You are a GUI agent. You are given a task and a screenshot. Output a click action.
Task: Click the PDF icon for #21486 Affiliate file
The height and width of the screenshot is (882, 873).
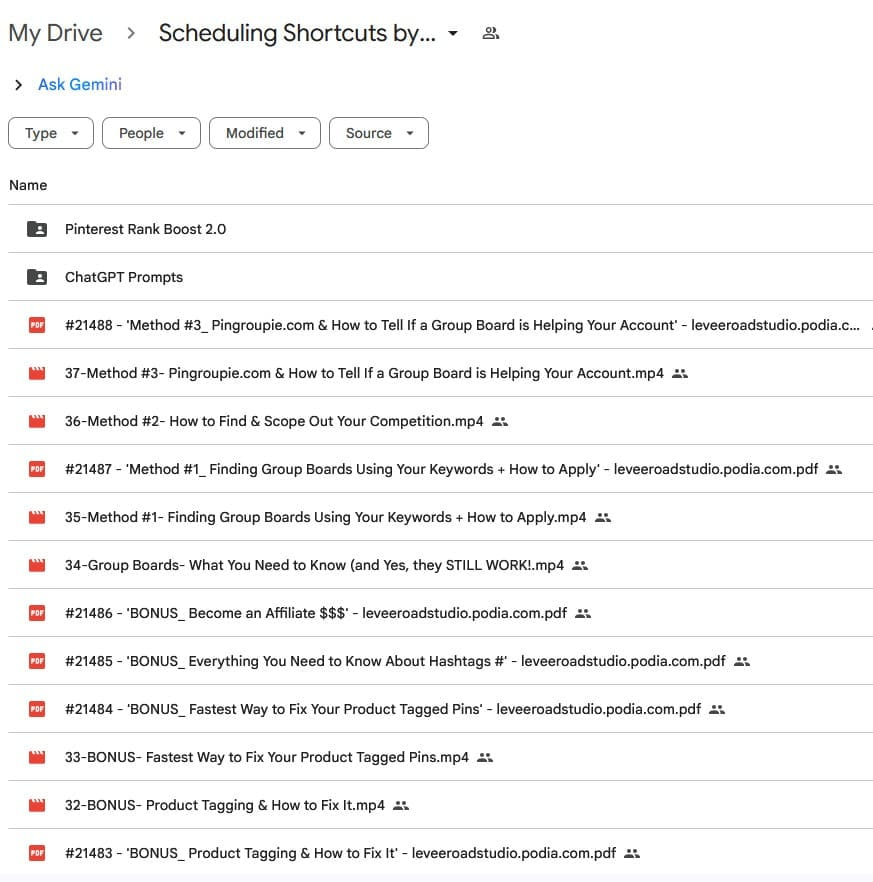(37, 613)
